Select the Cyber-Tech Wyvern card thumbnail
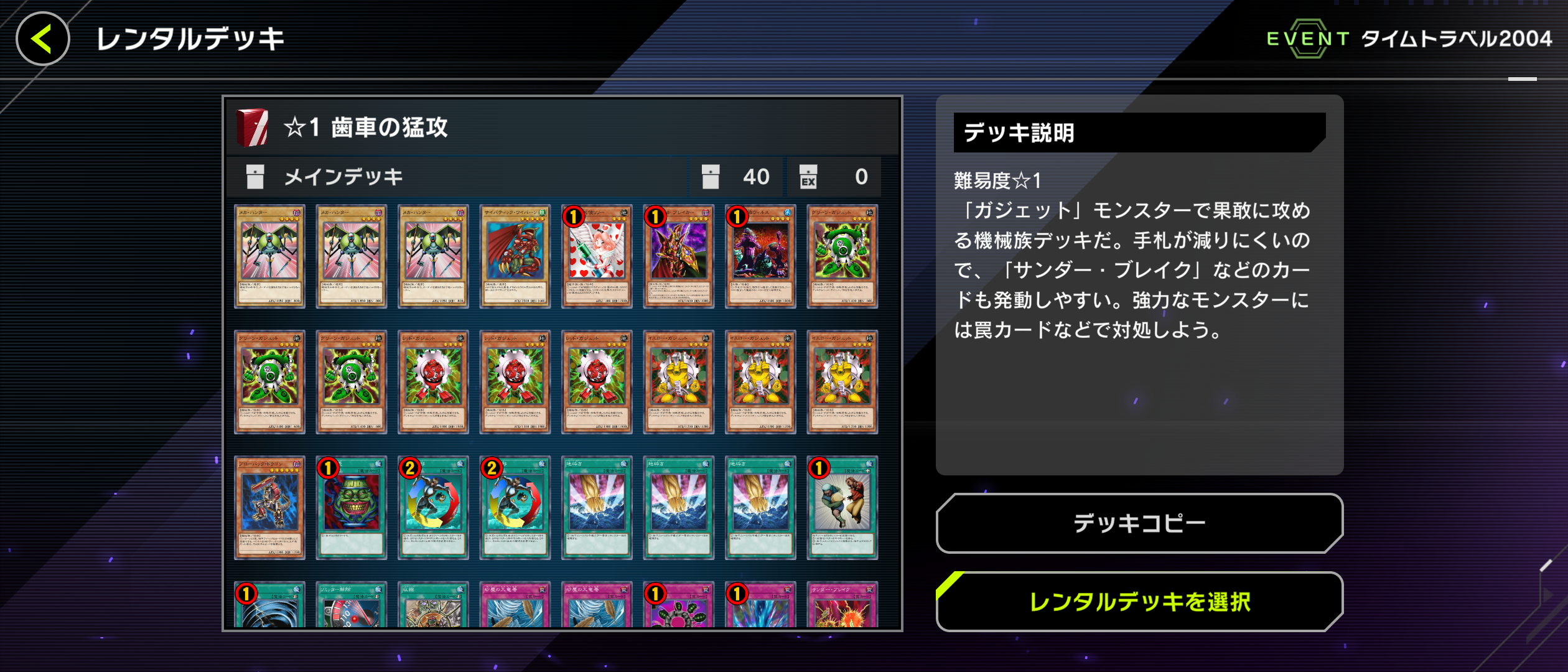The image size is (1568, 672). tap(515, 256)
